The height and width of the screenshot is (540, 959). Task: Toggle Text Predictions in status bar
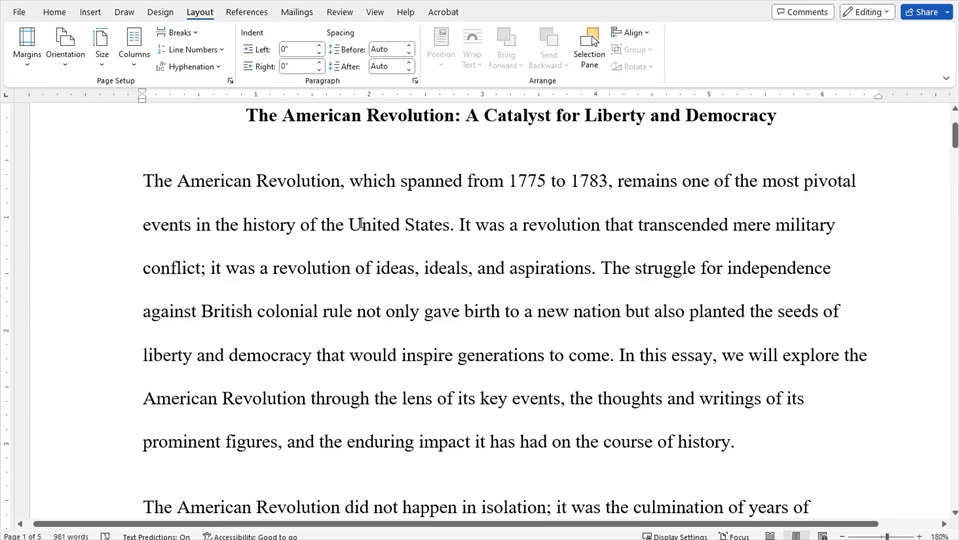click(155, 536)
